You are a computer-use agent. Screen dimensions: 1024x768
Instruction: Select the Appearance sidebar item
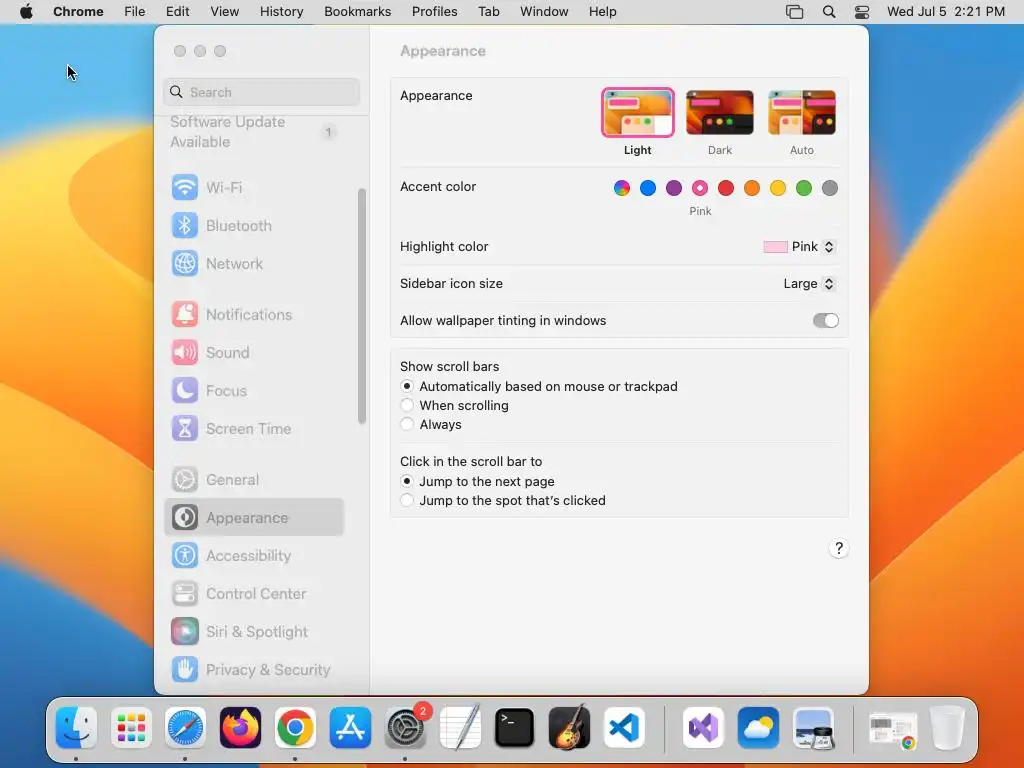(x=255, y=517)
